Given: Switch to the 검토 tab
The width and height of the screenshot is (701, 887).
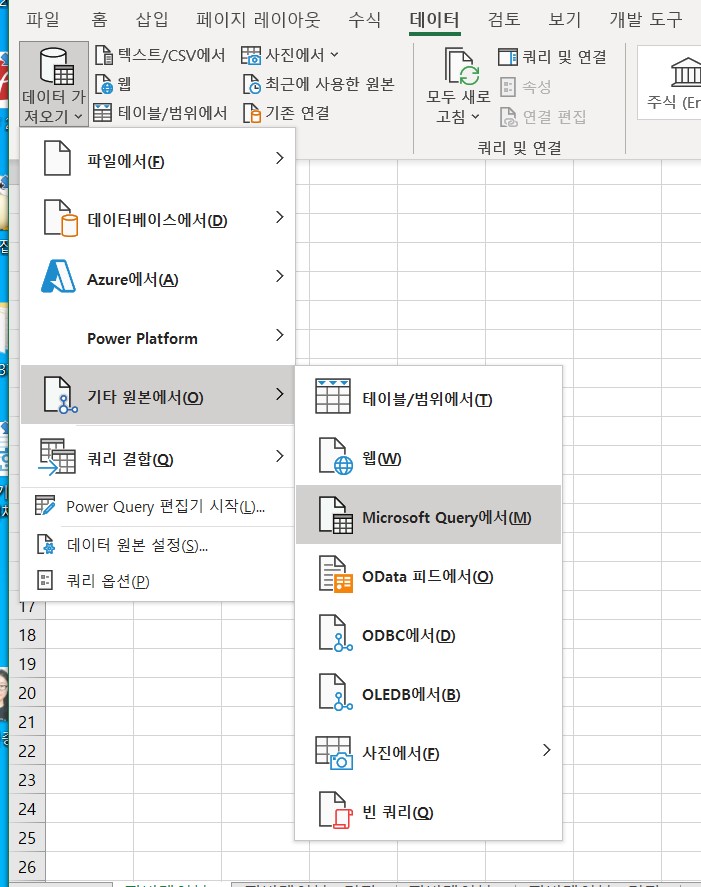Looking at the screenshot, I should pos(504,20).
